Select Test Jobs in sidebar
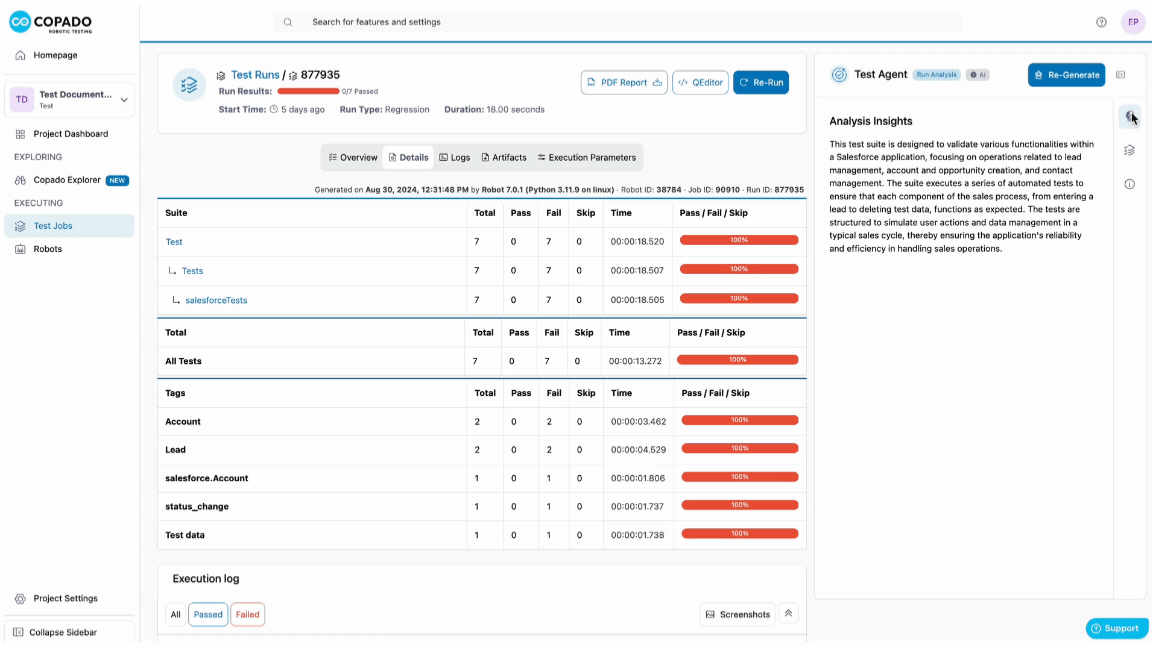The image size is (1152, 648). coord(69,226)
